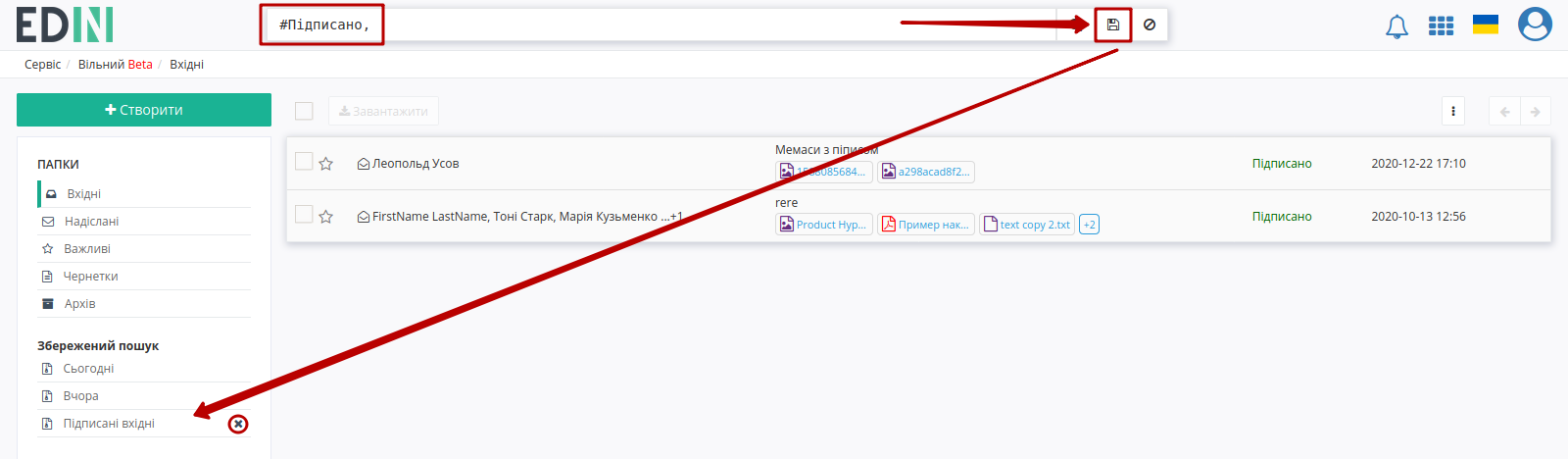The image size is (1568, 459).
Task: Check the FirstName LastName row checkbox
Action: 304,215
